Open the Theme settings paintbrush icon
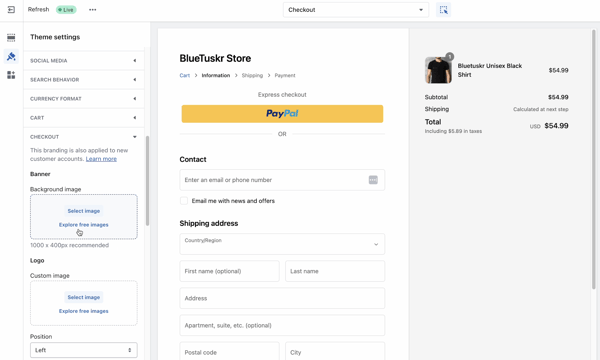This screenshot has width=600, height=360. 11,56
